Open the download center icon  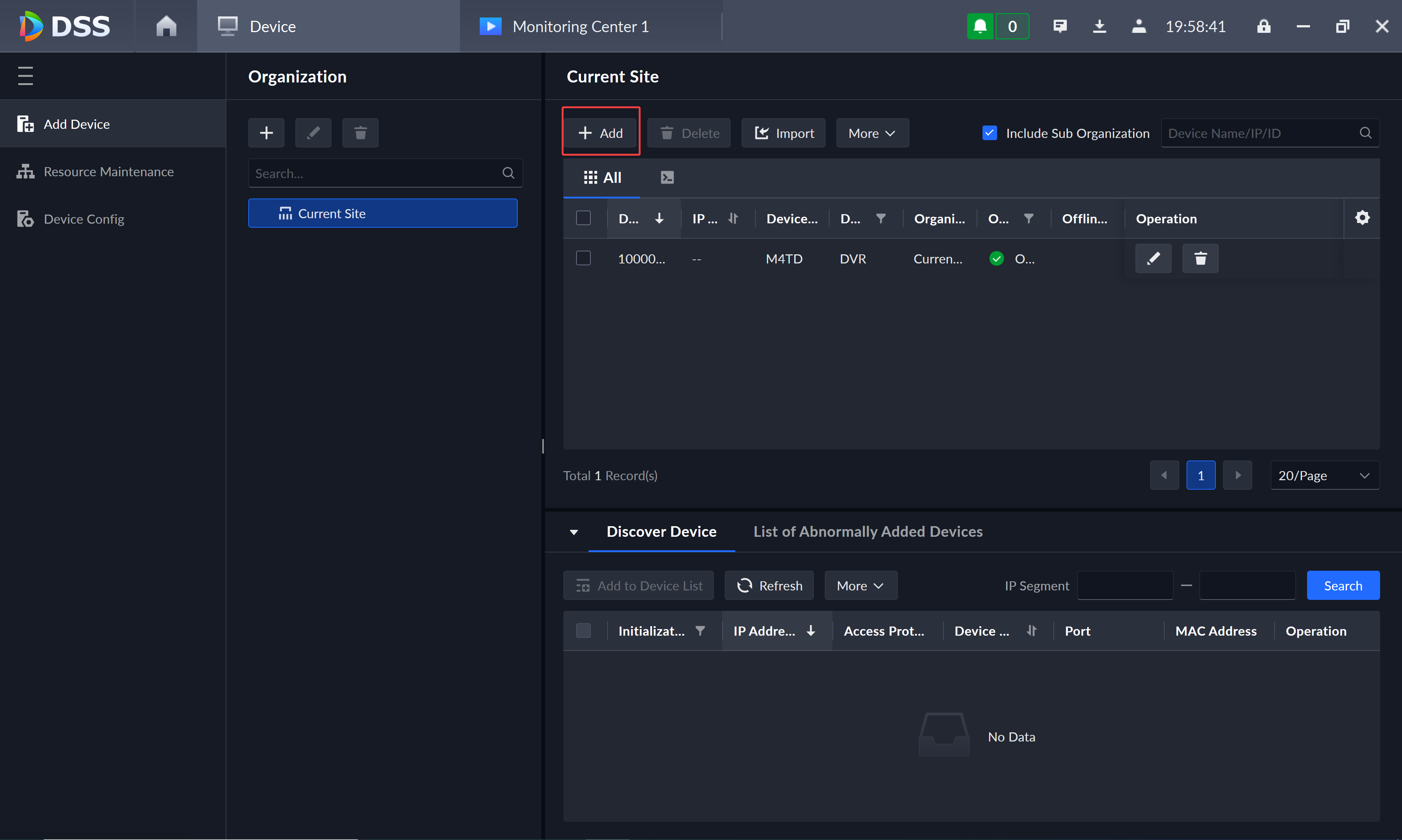[1099, 26]
